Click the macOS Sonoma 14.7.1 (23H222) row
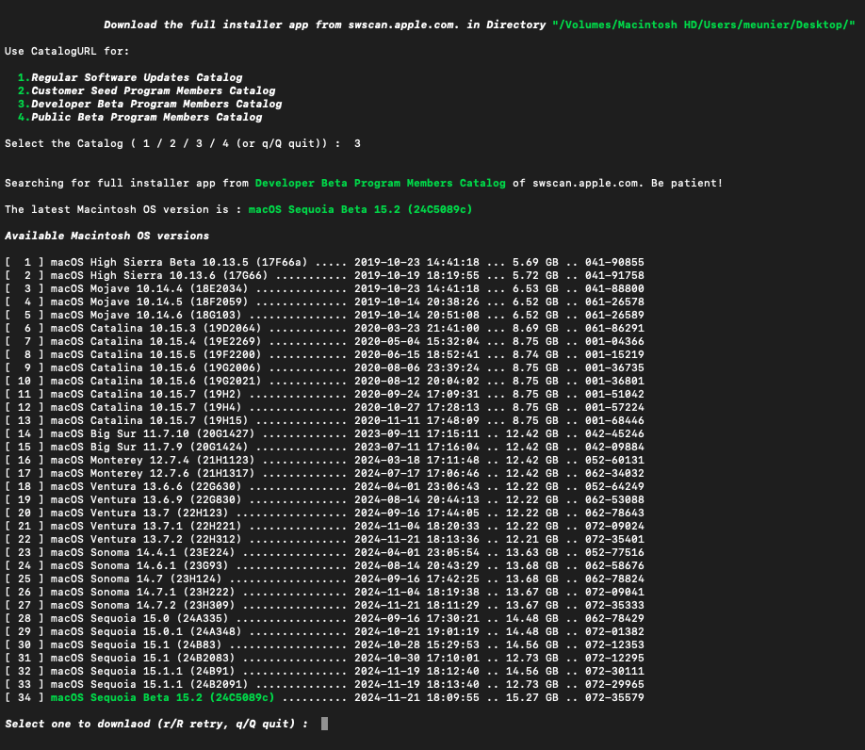 [324, 593]
